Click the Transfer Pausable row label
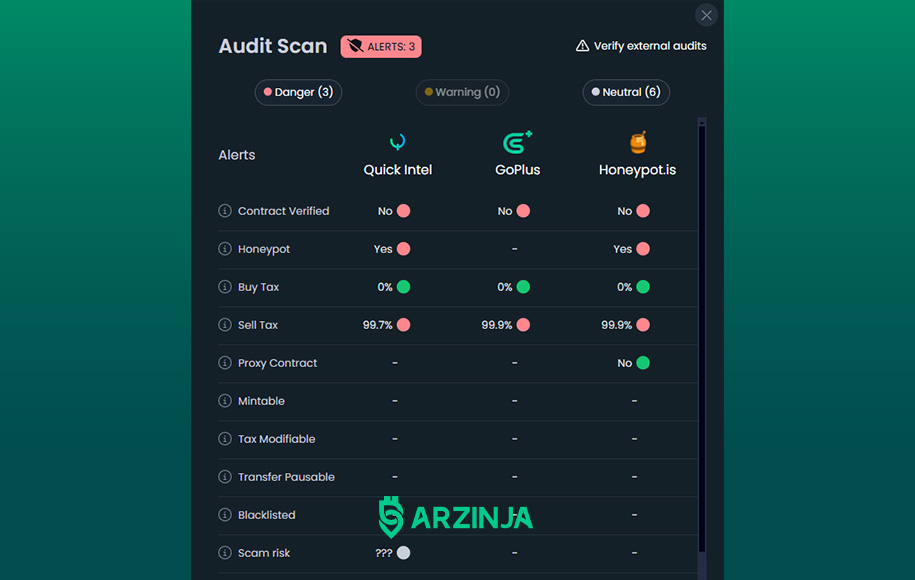Screen dimensions: 915x580 pyautogui.click(x=287, y=477)
